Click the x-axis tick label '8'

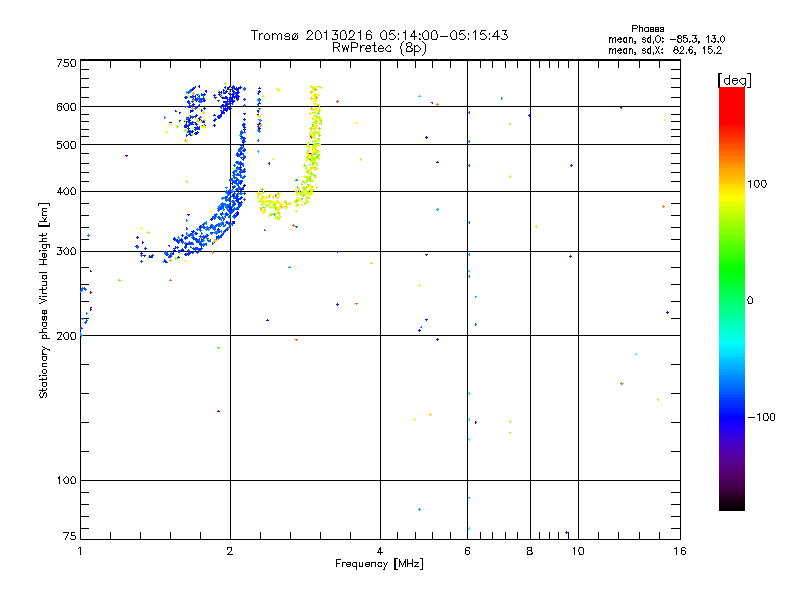530,551
